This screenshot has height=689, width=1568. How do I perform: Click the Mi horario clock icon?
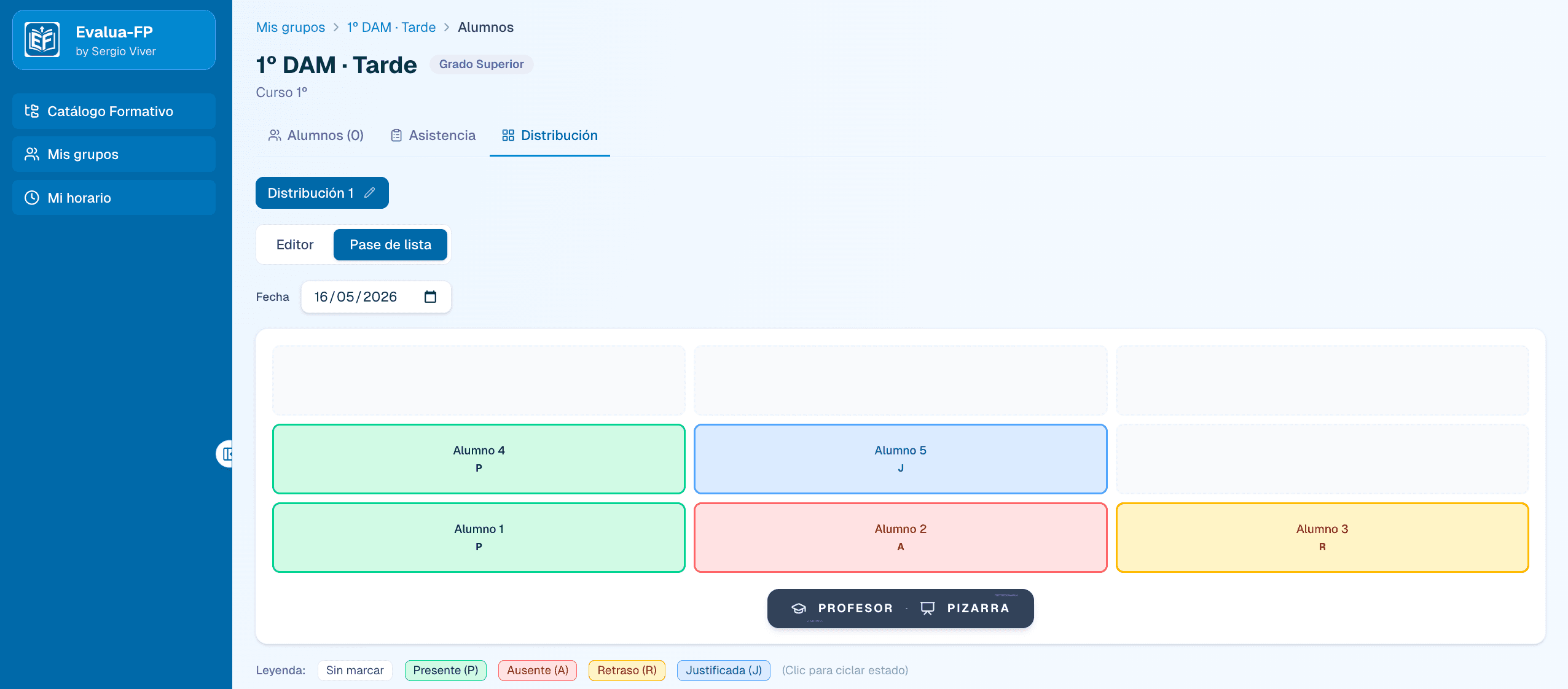click(x=32, y=198)
